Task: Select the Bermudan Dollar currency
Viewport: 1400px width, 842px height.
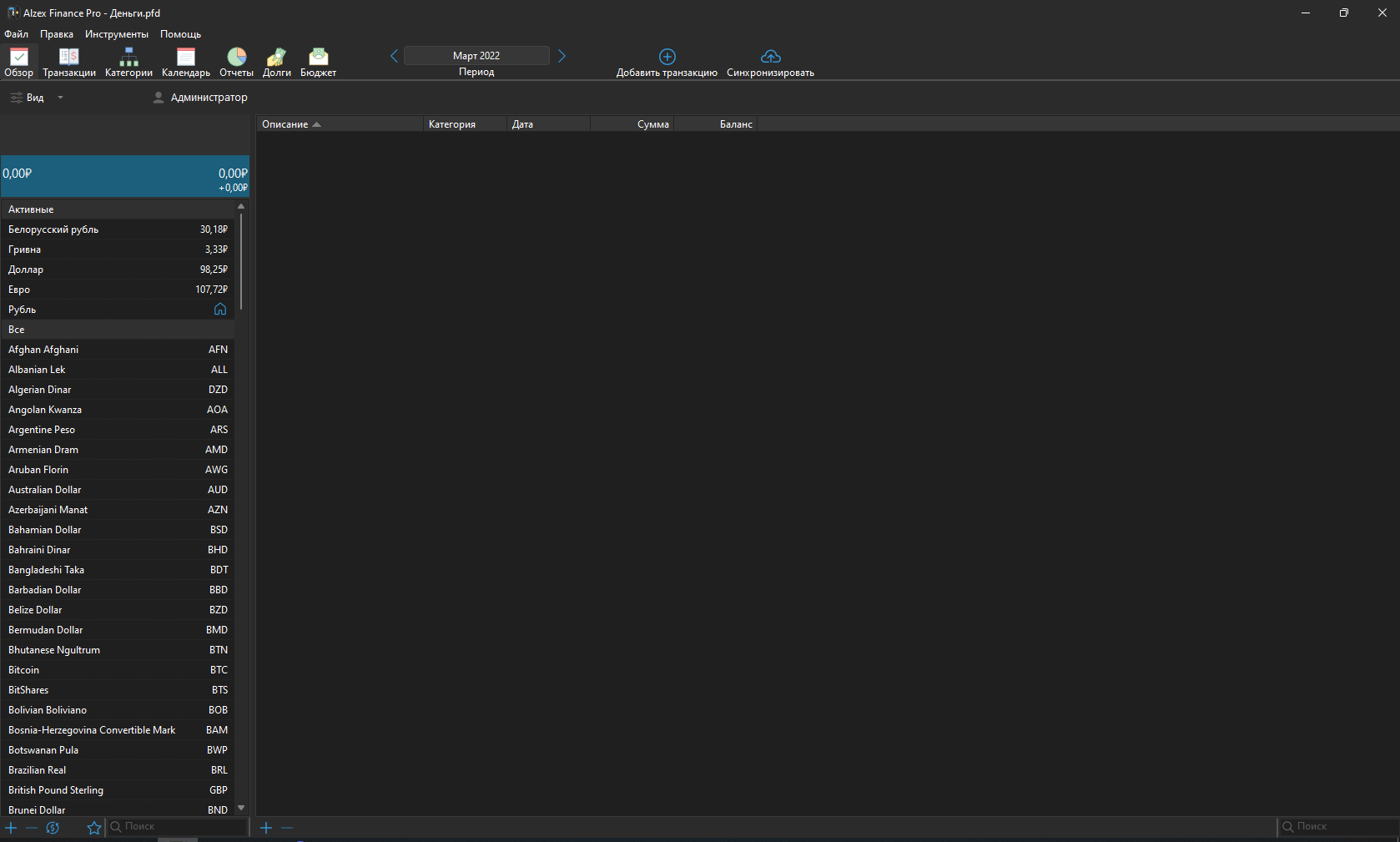Action: pyautogui.click(x=117, y=630)
